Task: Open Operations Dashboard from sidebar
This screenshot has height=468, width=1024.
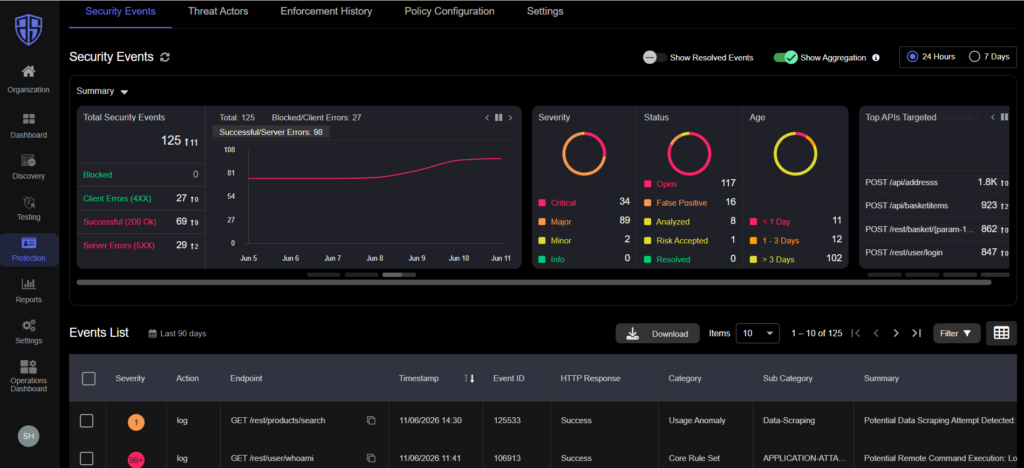Action: 29,376
